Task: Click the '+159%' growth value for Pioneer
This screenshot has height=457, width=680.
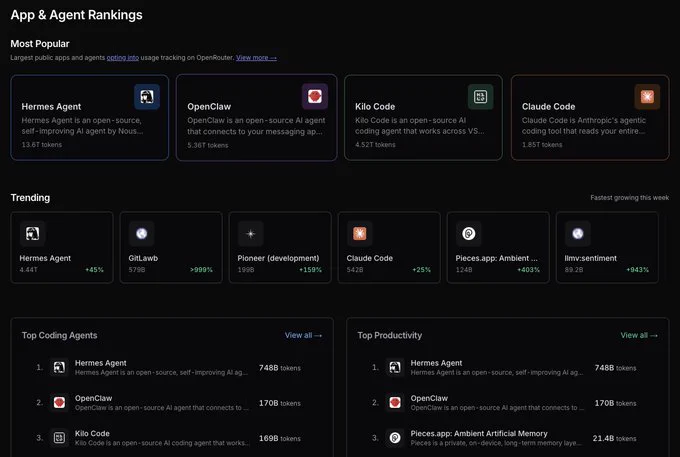Action: [311, 270]
